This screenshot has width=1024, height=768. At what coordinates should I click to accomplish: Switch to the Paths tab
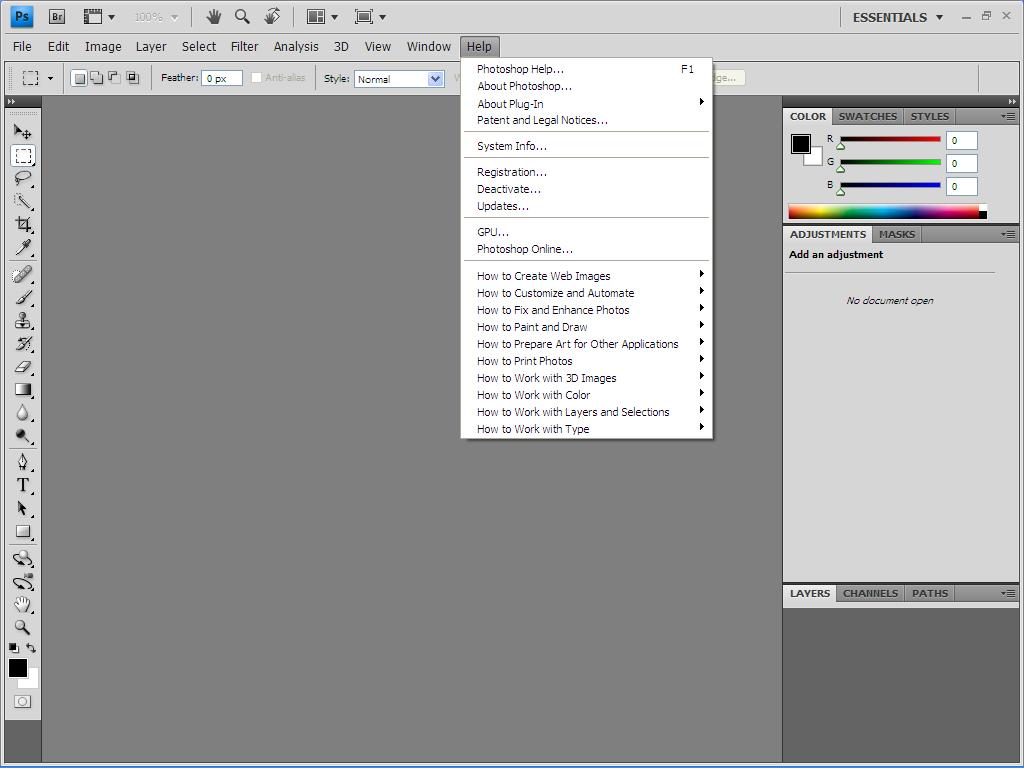(x=930, y=593)
